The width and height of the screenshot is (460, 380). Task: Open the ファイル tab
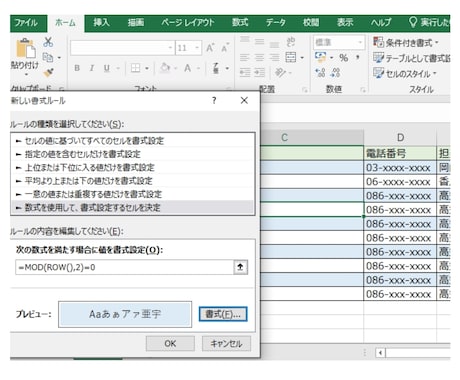click(26, 23)
